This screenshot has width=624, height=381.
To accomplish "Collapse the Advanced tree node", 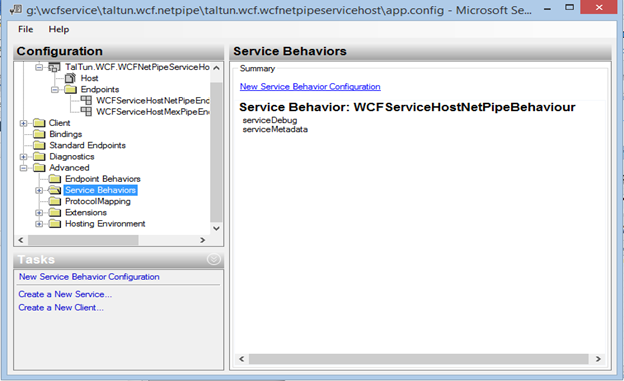I will click(23, 168).
